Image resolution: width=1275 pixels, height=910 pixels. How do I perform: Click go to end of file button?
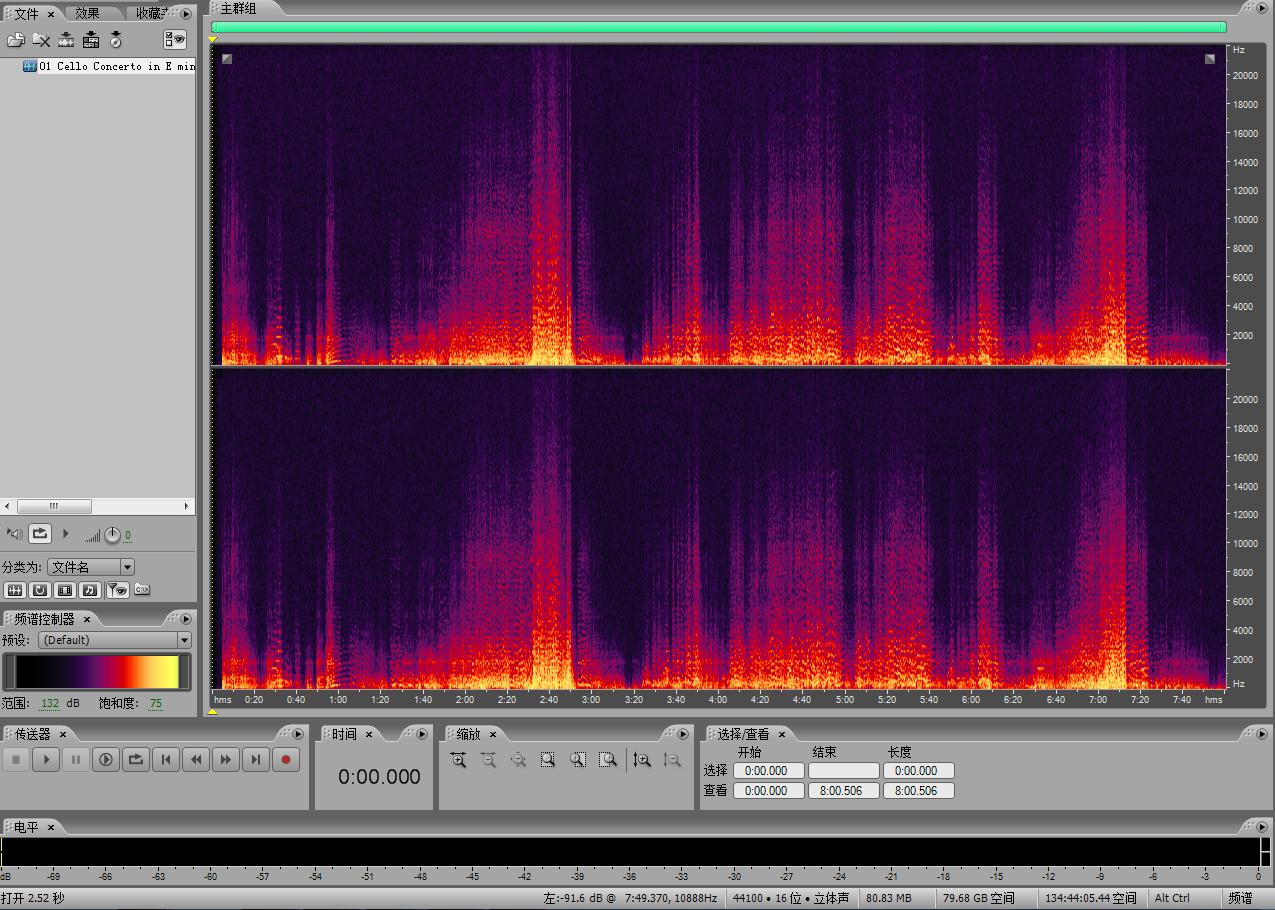256,760
